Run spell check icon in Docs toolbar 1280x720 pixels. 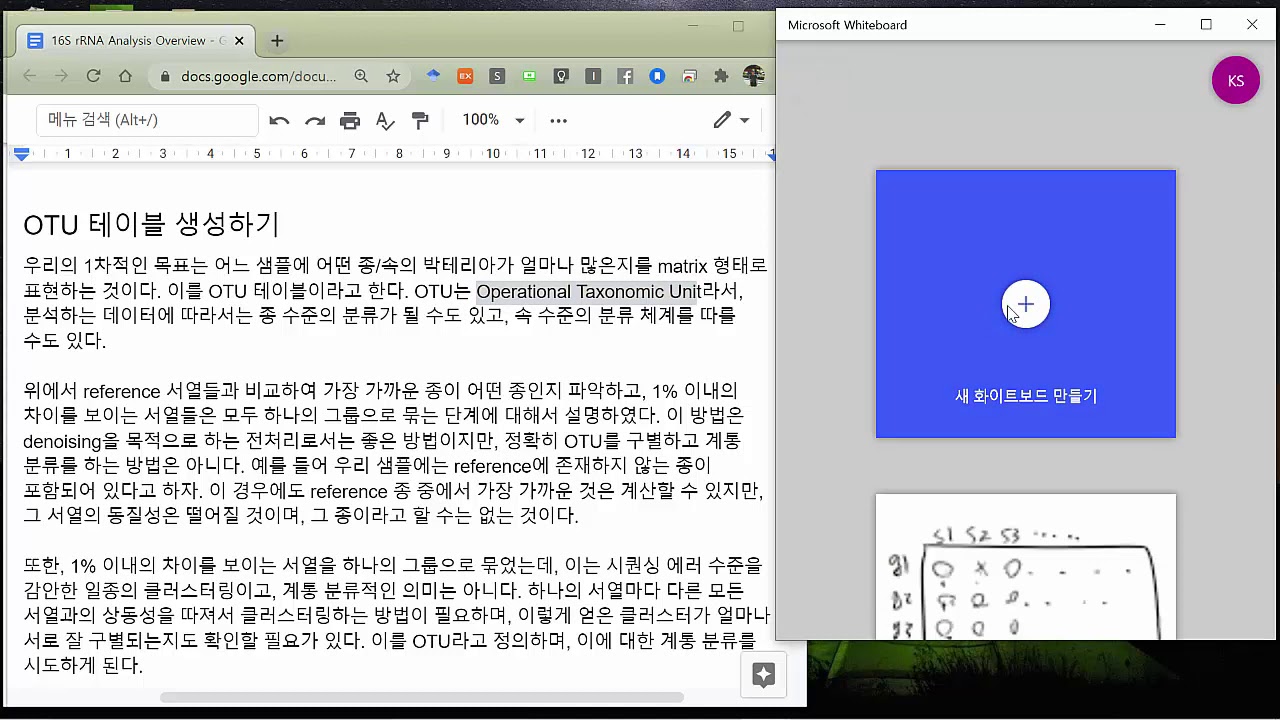[385, 120]
